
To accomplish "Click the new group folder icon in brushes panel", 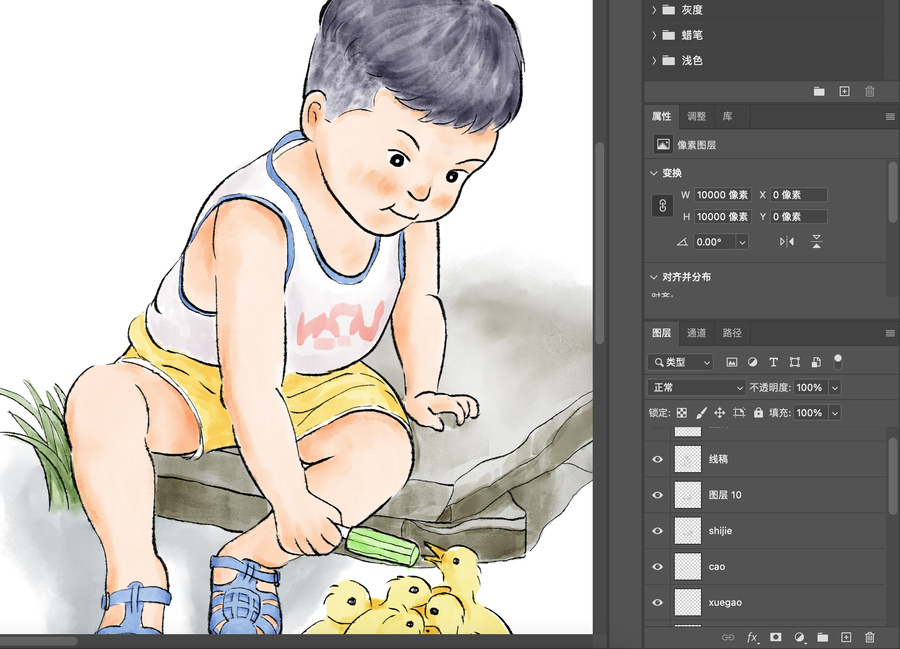I will coord(819,91).
